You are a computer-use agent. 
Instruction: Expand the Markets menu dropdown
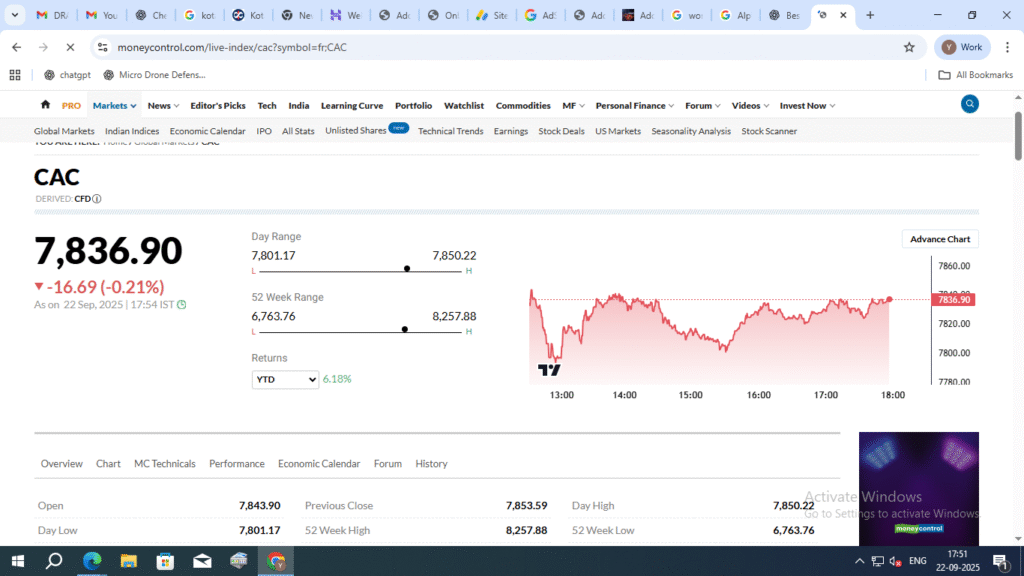pyautogui.click(x=114, y=105)
